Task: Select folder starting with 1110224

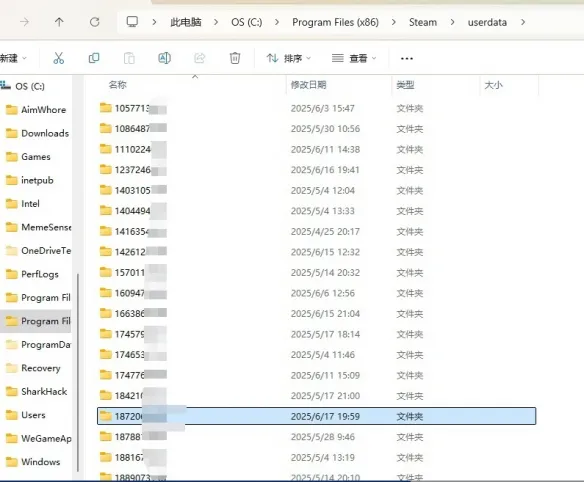Action: point(317,149)
